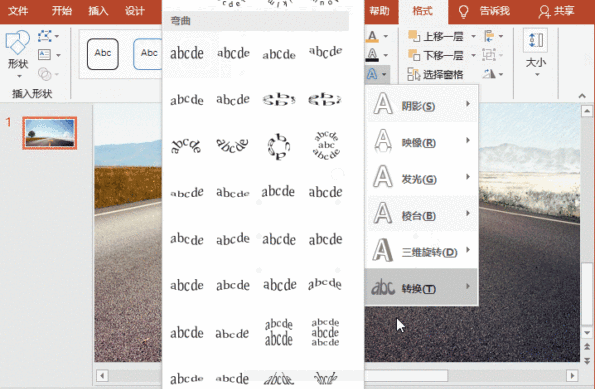Click the 共享 share button

coord(556,11)
